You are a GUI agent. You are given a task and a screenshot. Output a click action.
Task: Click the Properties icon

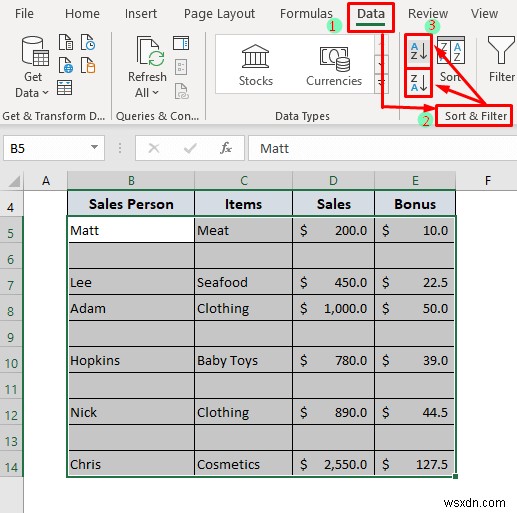tap(181, 67)
